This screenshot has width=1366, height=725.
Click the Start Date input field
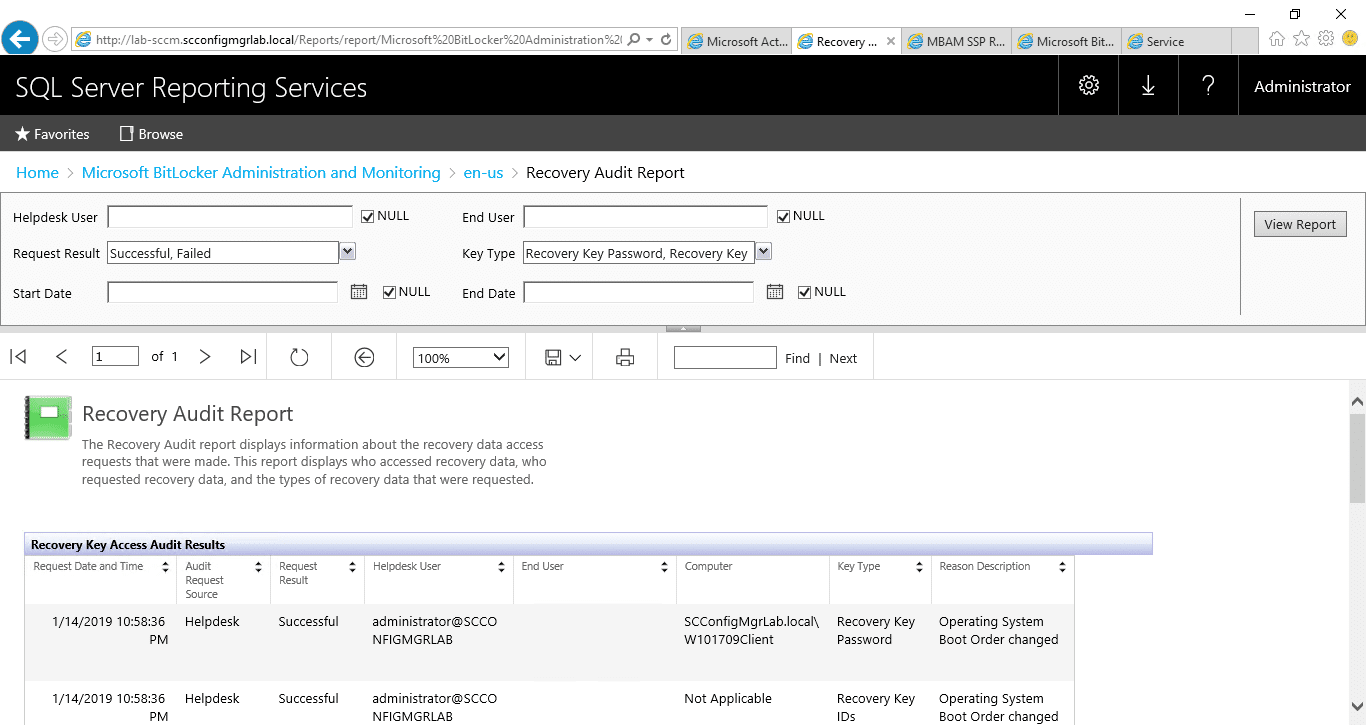tap(222, 292)
